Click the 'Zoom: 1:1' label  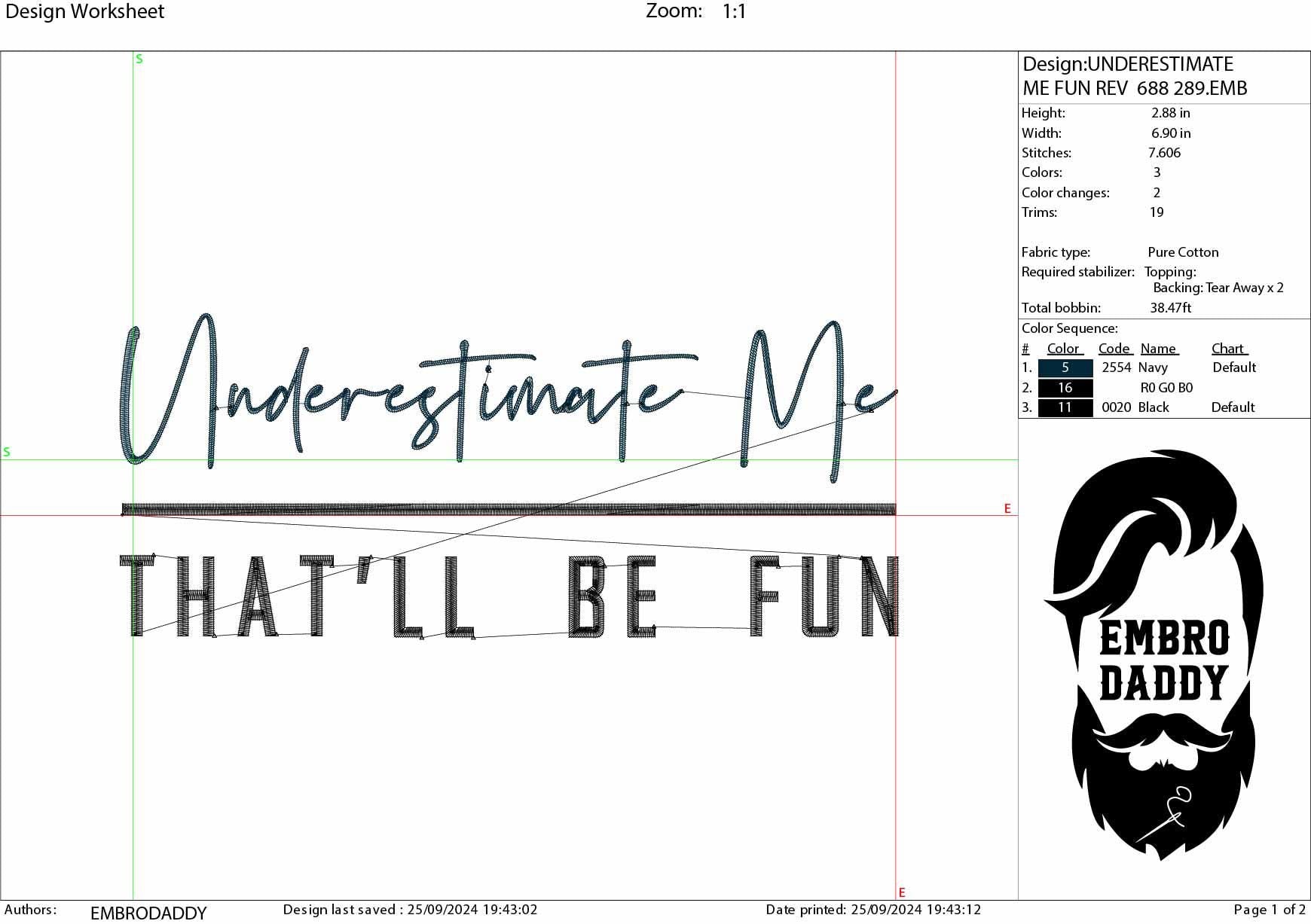click(696, 11)
